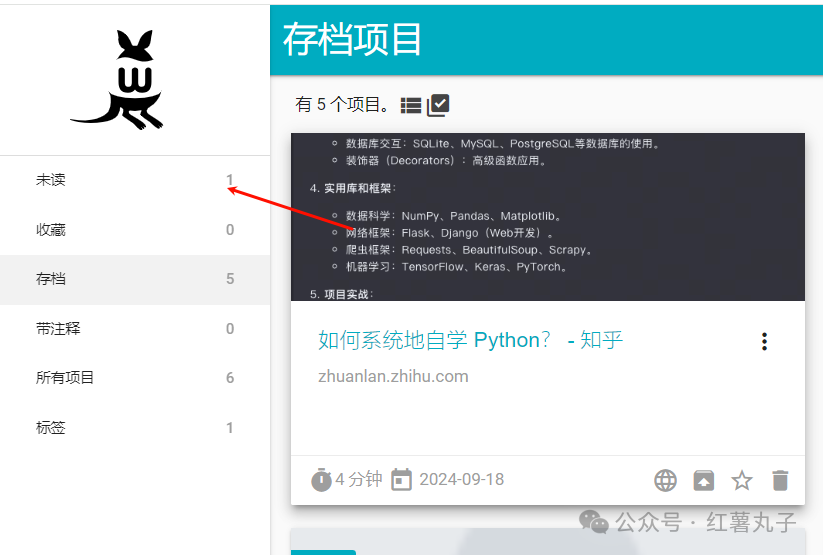Click the zhuanlan.zhihu.com domain link
Screen dimensions: 823x555
393,376
